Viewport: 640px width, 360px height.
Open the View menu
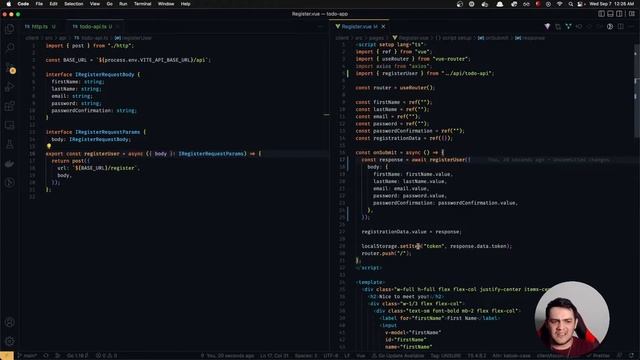95,4
